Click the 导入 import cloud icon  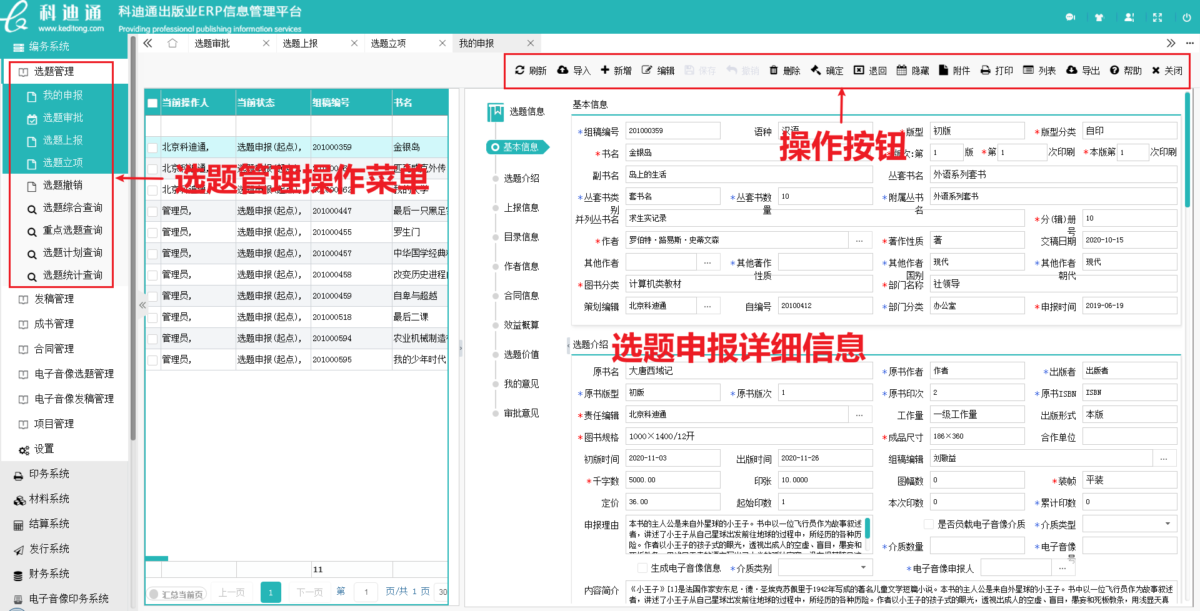(563, 71)
